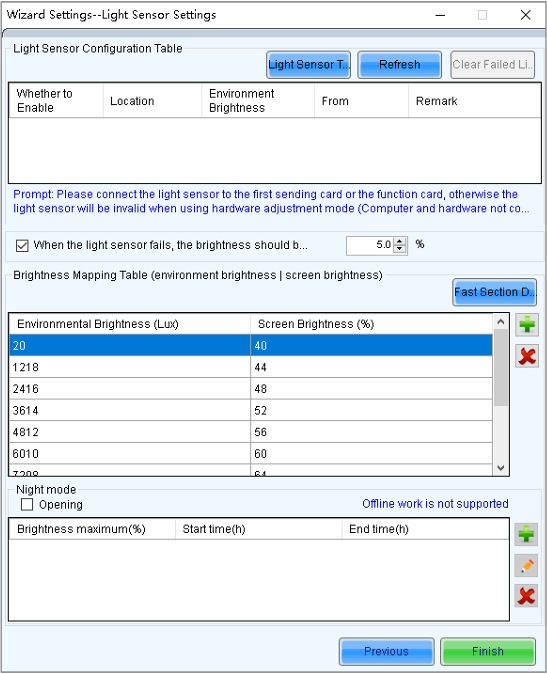Click the Refresh button
The image size is (547, 674).
click(x=400, y=64)
